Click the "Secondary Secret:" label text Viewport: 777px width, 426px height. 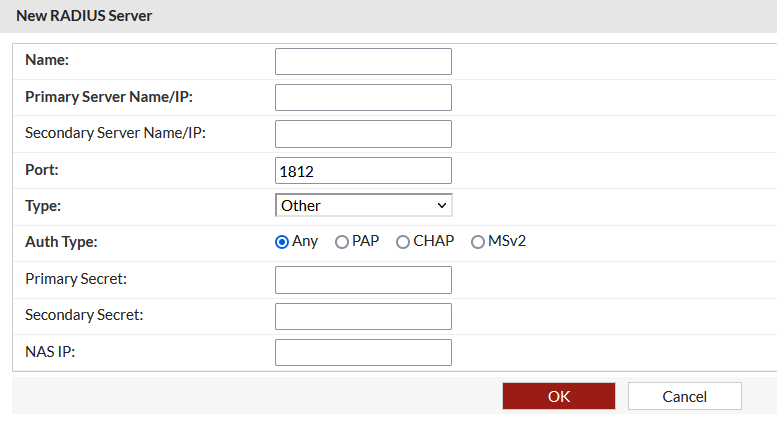click(84, 315)
